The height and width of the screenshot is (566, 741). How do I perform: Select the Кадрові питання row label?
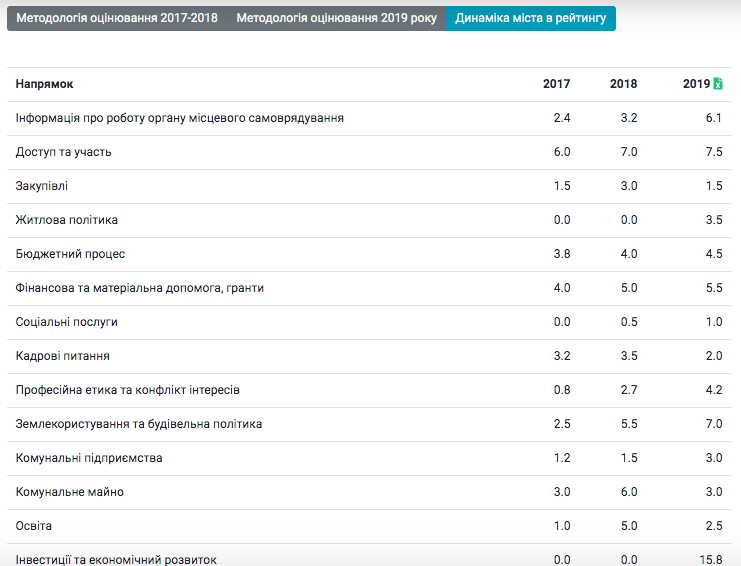62,356
